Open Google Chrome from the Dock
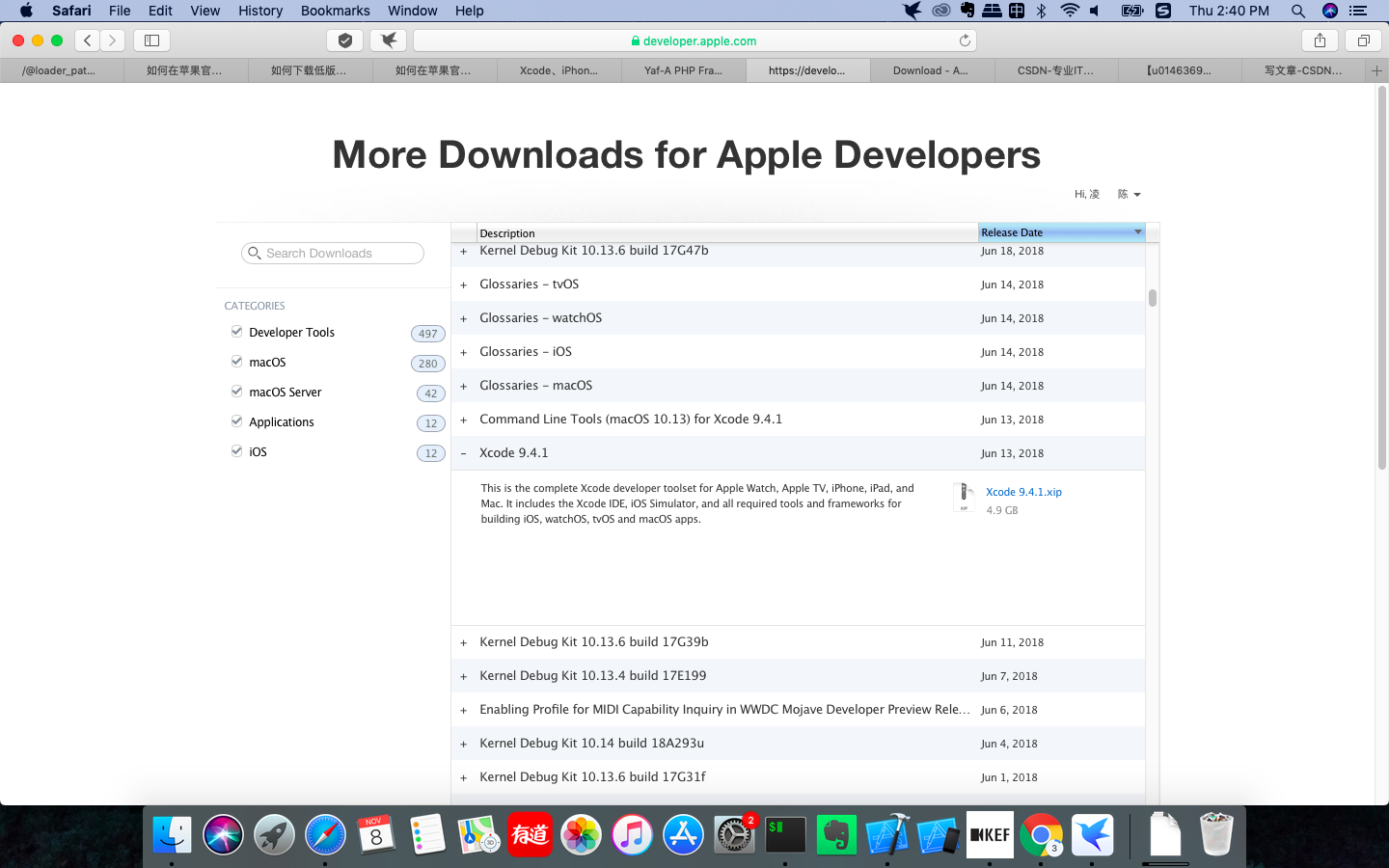This screenshot has height=868, width=1389. [1041, 834]
